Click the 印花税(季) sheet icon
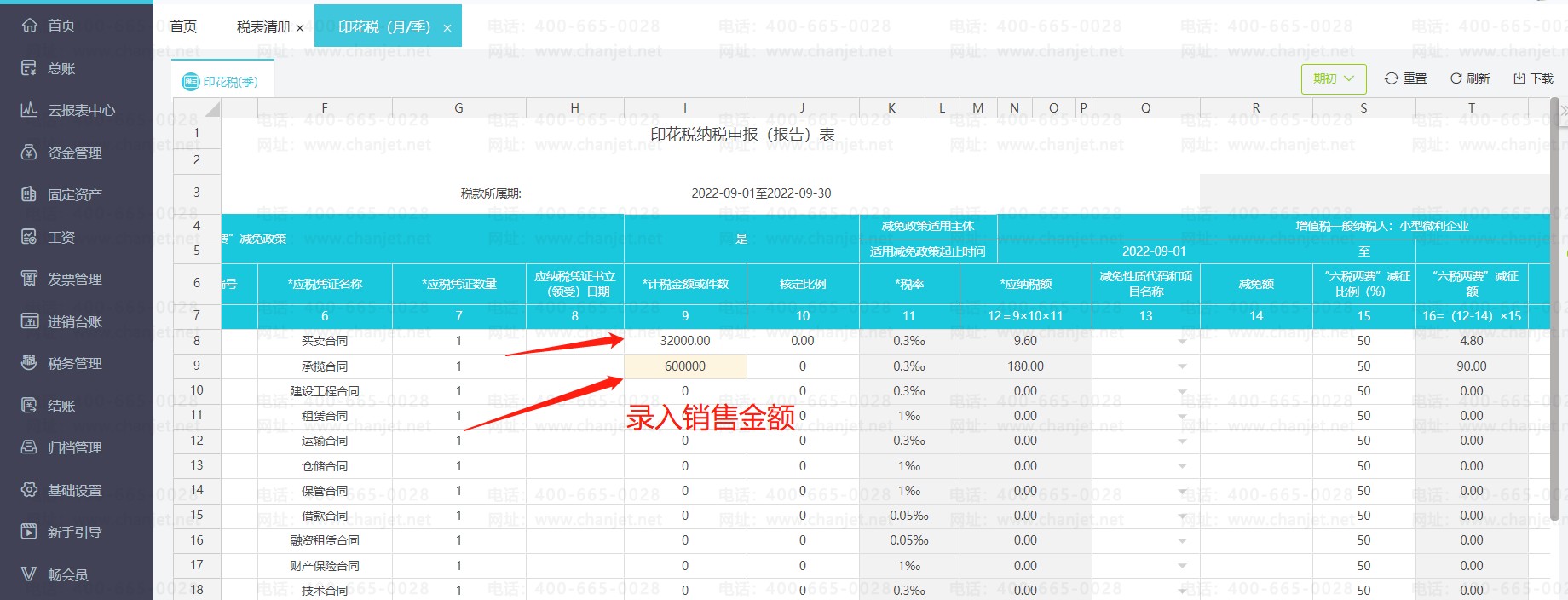The width and height of the screenshot is (1568, 600). point(191,82)
